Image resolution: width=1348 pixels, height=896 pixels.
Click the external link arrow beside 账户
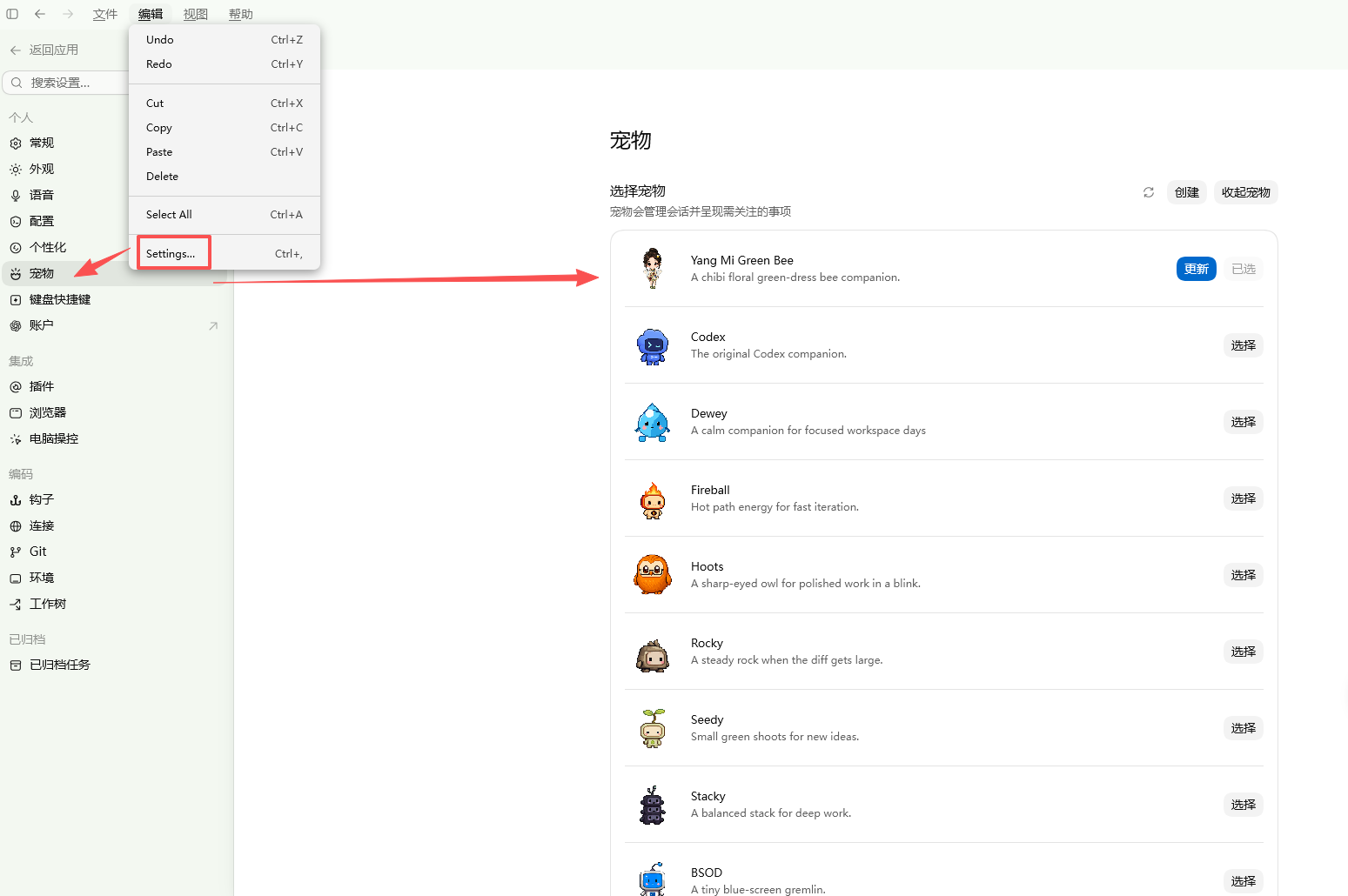tap(213, 325)
